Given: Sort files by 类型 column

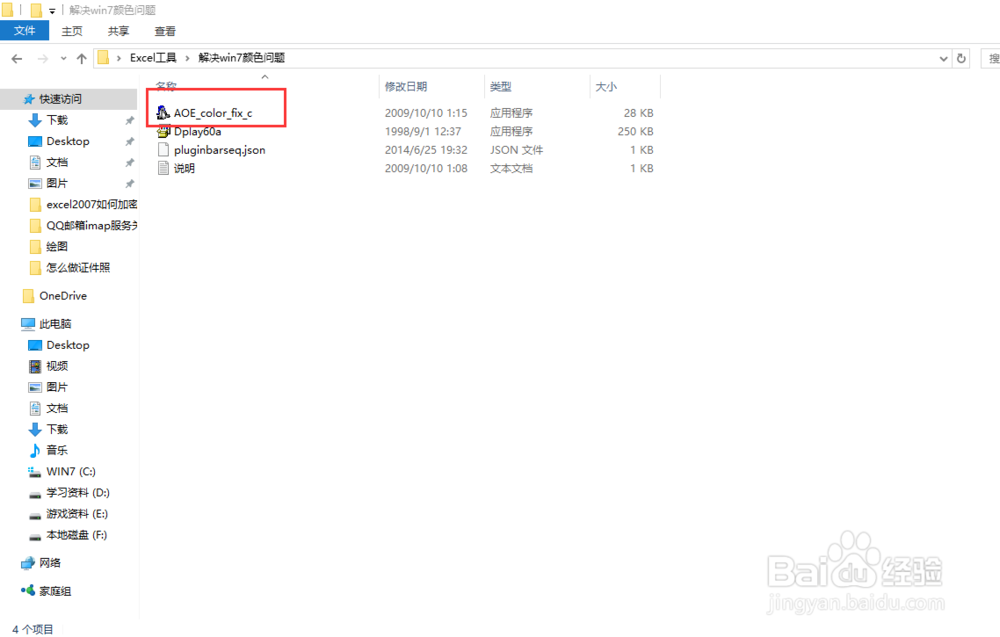Looking at the screenshot, I should coord(501,86).
